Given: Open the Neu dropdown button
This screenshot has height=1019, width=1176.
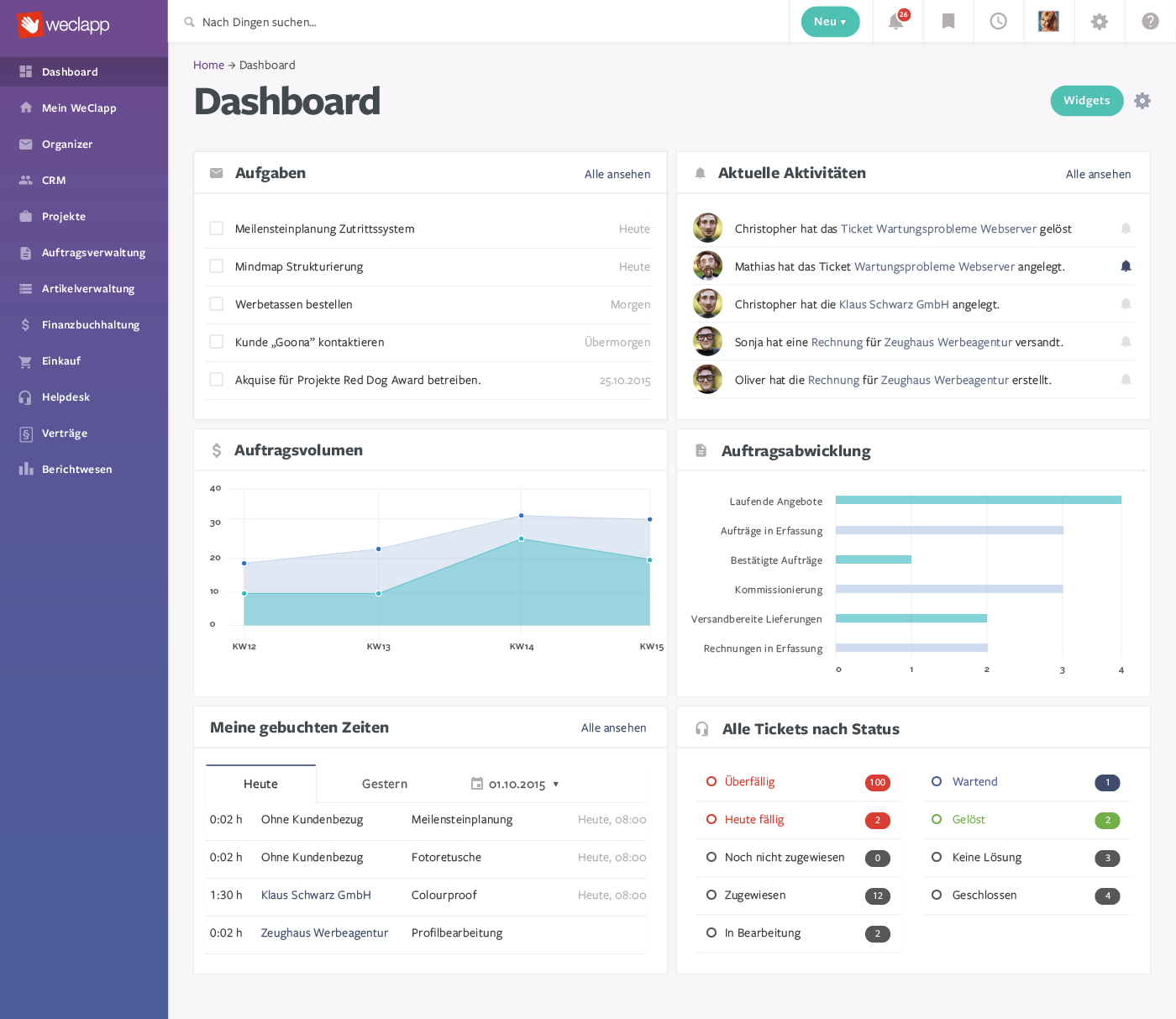Looking at the screenshot, I should pyautogui.click(x=830, y=22).
